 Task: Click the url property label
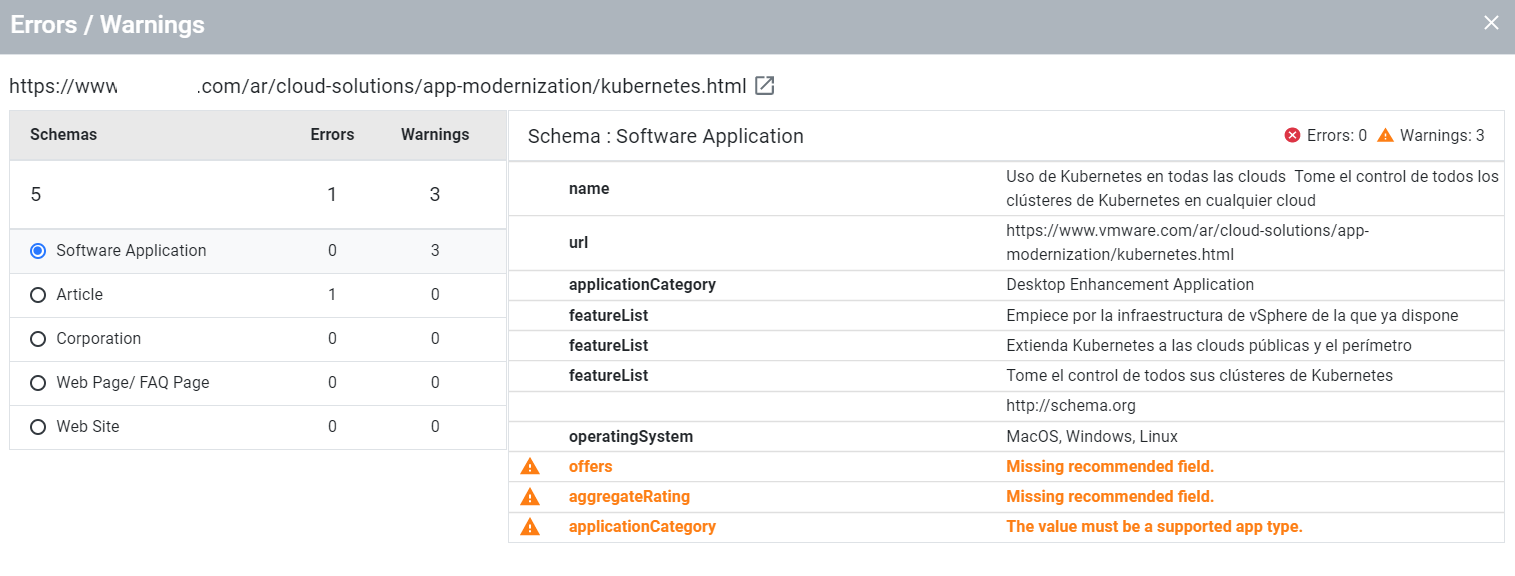pyautogui.click(x=578, y=242)
